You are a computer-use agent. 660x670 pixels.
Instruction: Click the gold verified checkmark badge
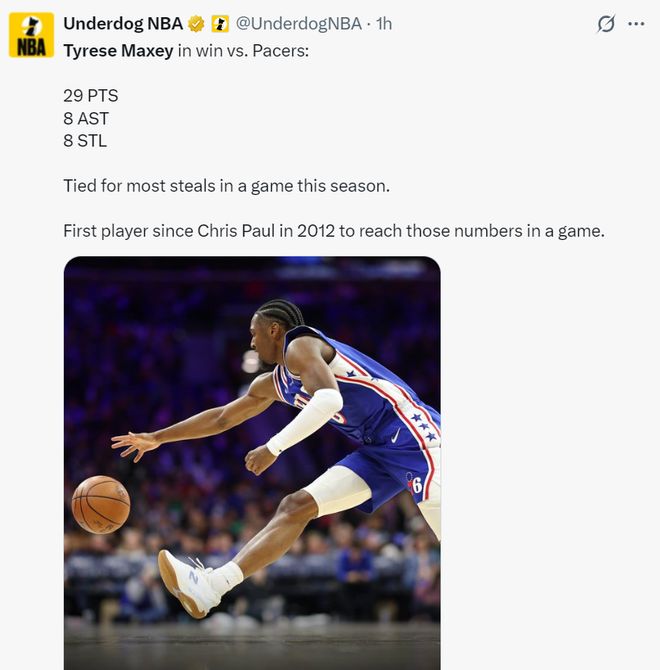(x=196, y=24)
